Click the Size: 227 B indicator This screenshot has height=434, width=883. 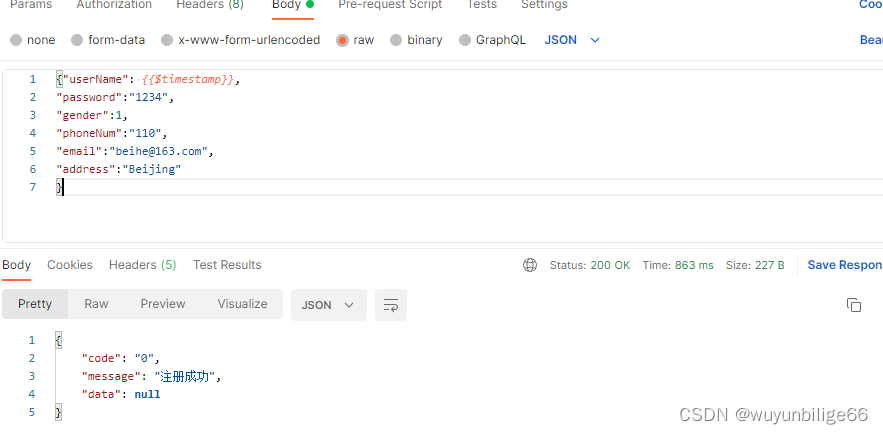point(755,265)
